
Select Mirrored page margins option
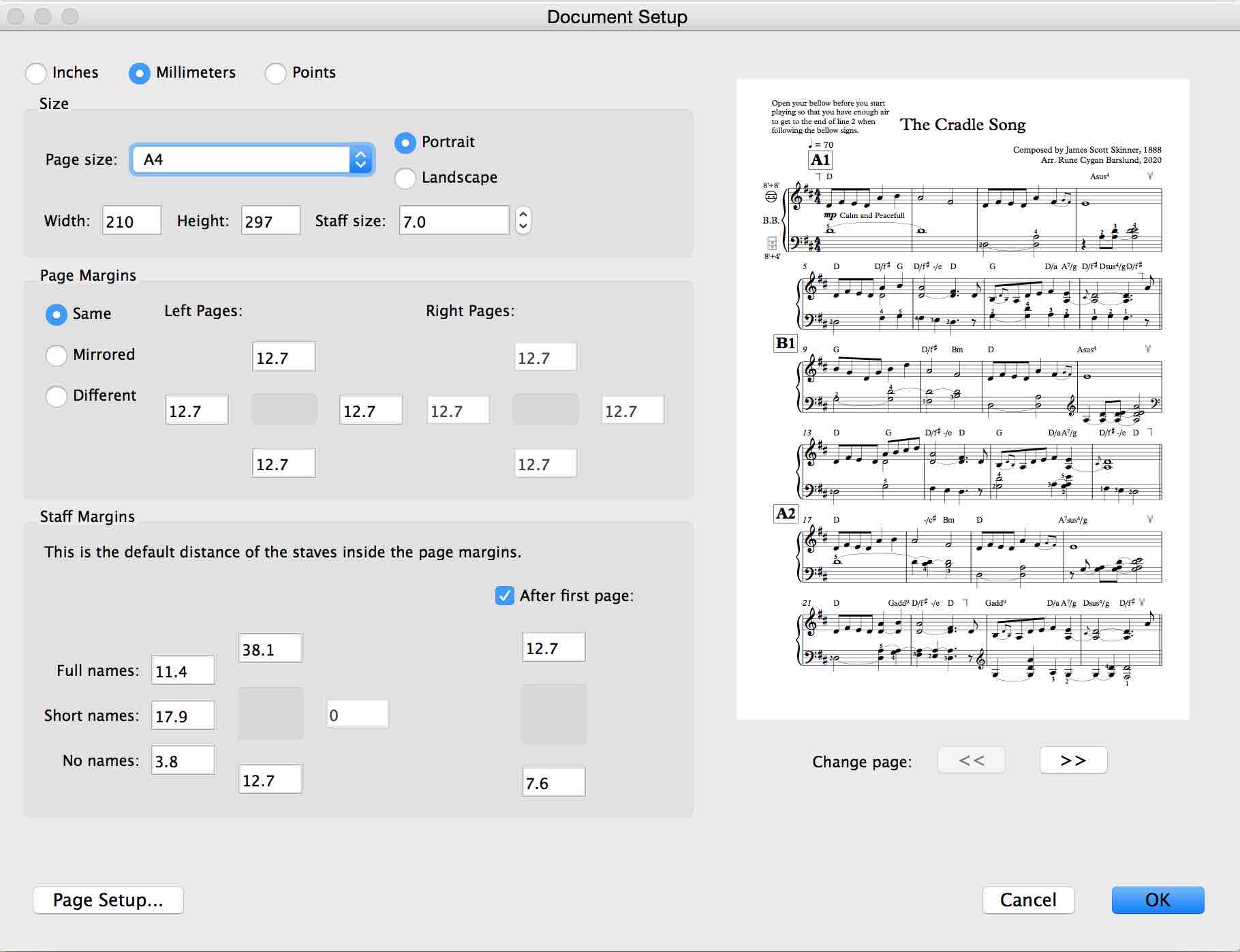57,355
